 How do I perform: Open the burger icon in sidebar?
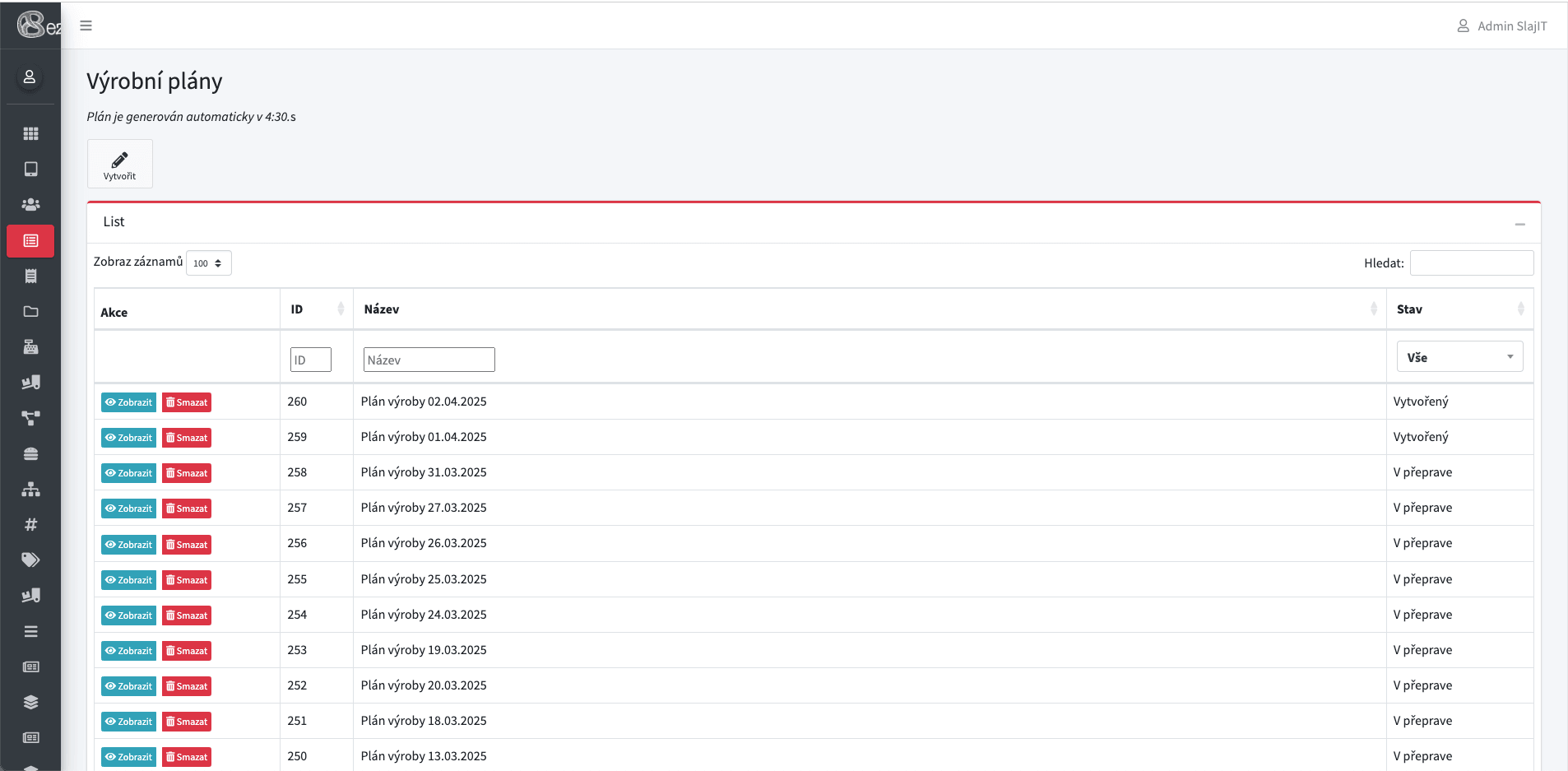[30, 453]
